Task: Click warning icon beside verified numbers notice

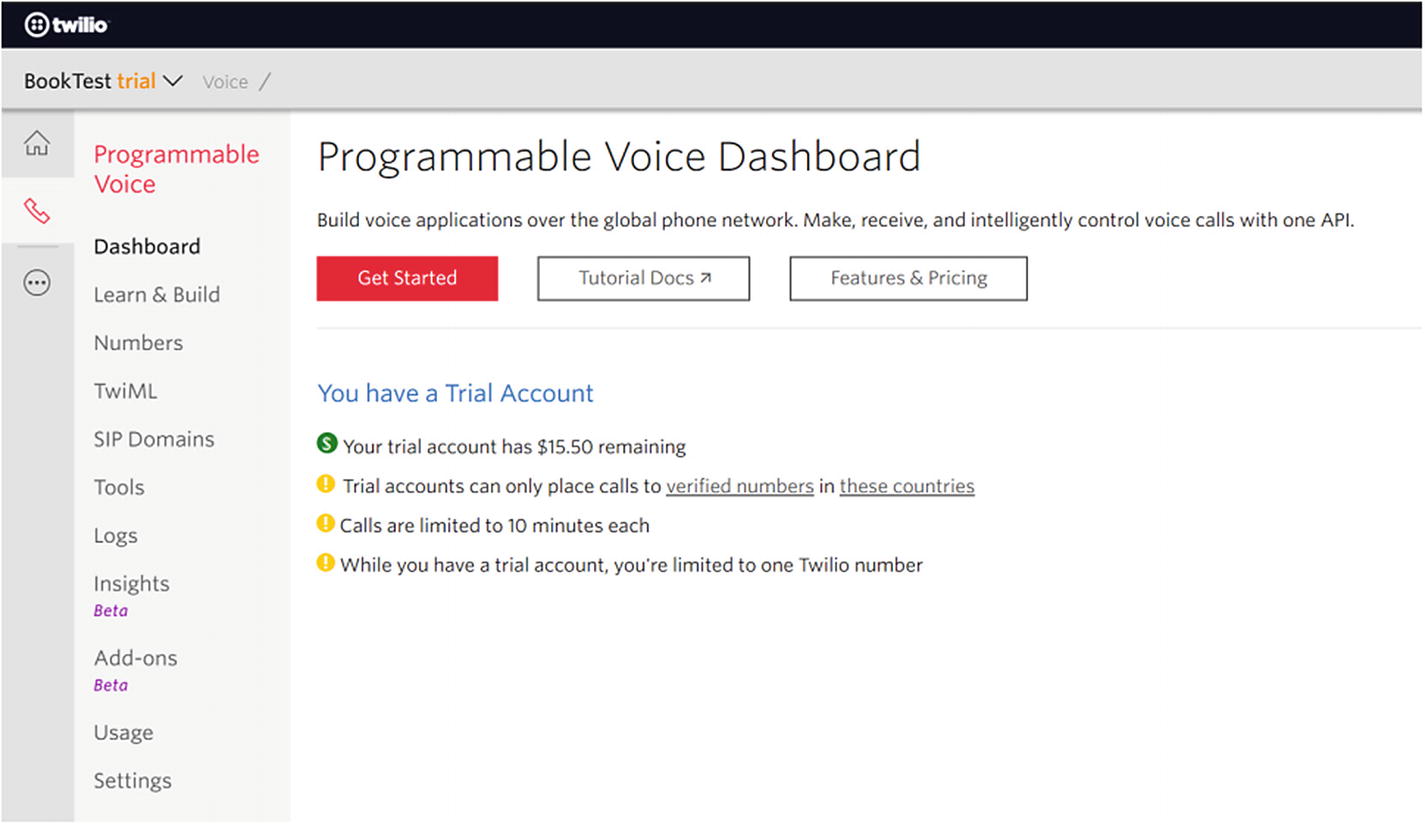Action: pos(326,484)
